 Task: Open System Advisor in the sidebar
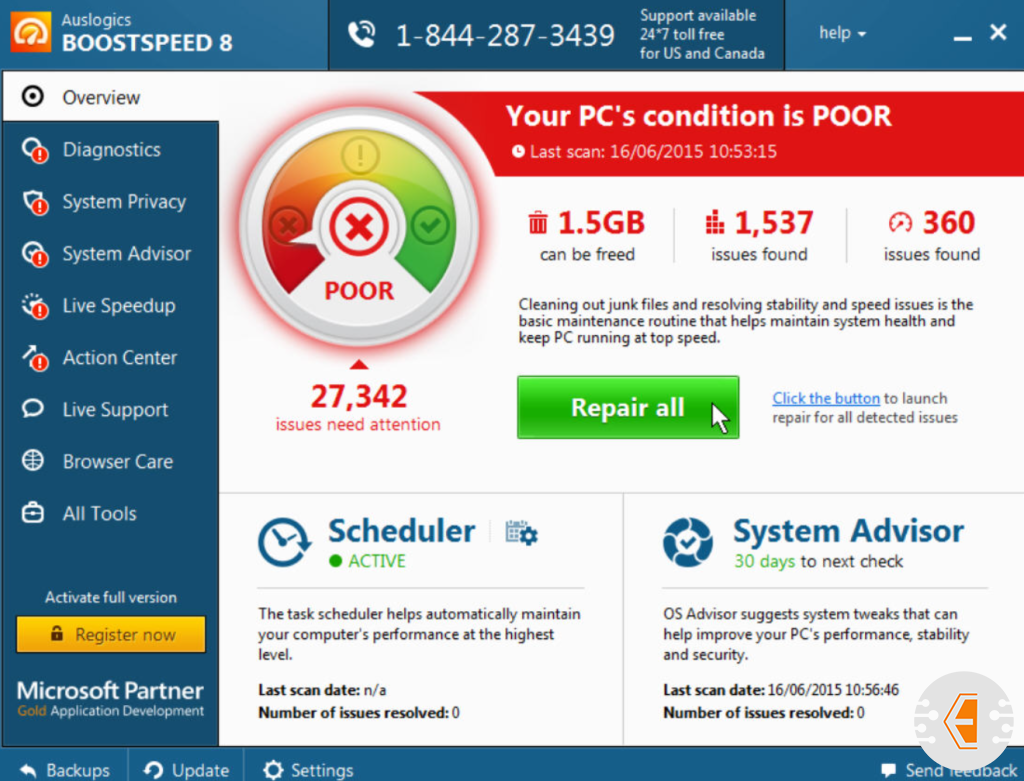pos(126,254)
